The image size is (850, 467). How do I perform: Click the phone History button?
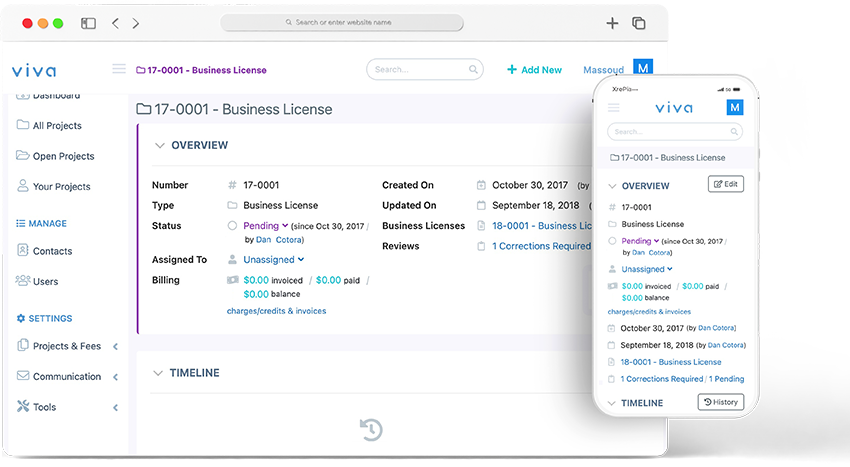point(721,402)
